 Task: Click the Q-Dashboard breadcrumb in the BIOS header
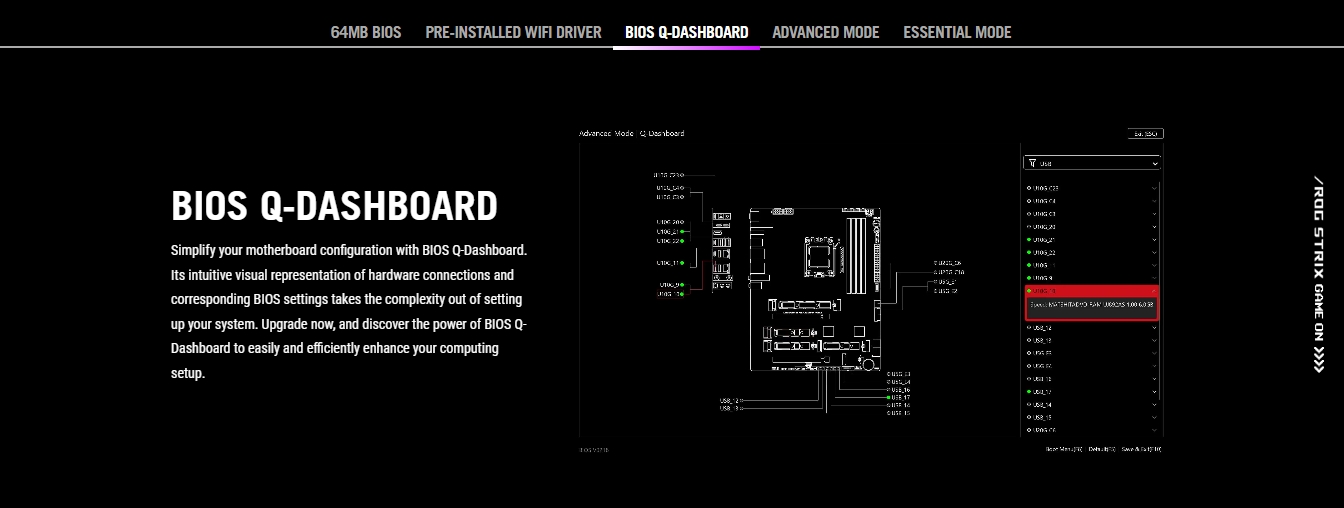[x=662, y=133]
